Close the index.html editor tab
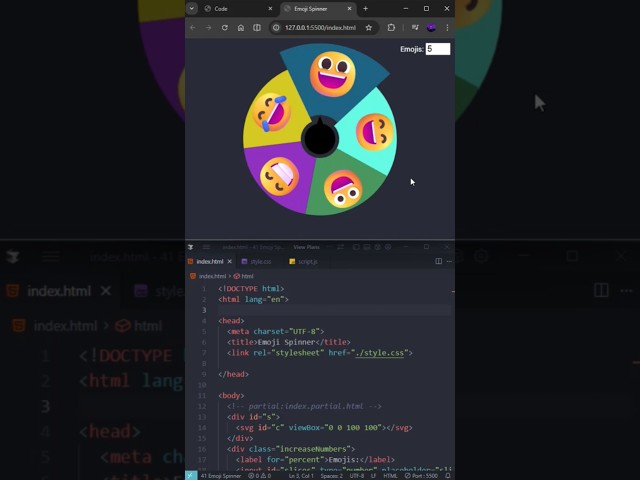The image size is (640, 480). click(230, 262)
